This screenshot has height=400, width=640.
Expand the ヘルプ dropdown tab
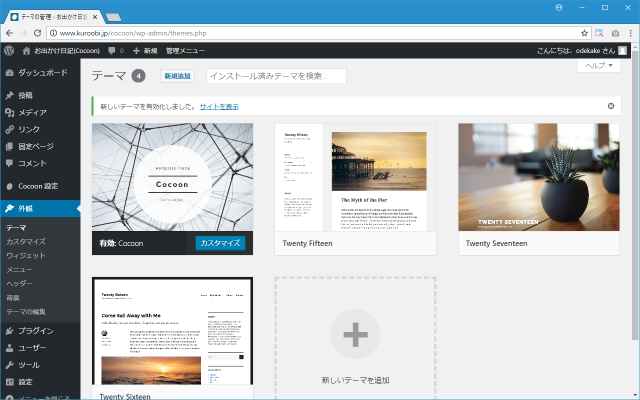coord(599,66)
